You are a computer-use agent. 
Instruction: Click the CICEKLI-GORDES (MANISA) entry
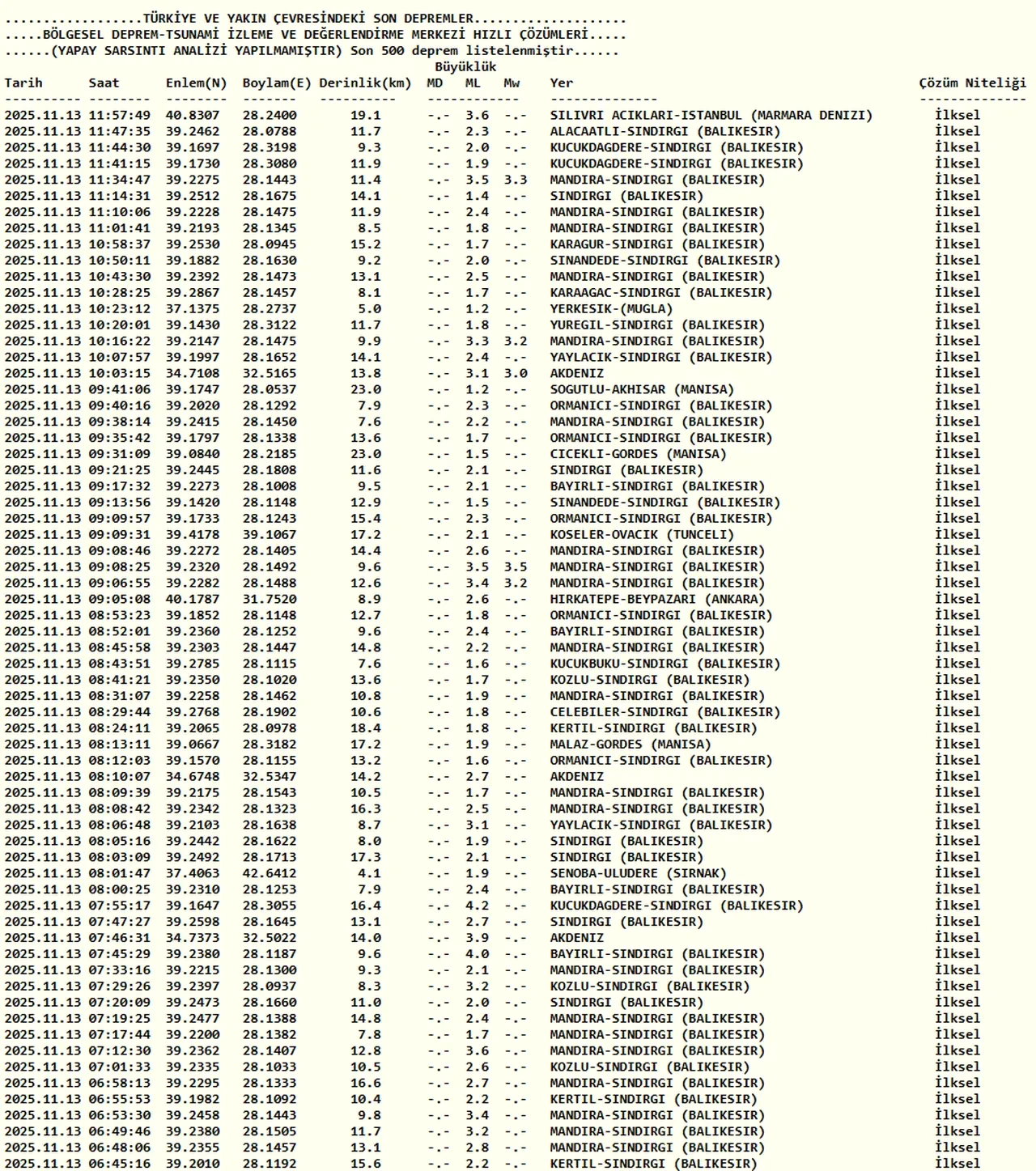638,454
